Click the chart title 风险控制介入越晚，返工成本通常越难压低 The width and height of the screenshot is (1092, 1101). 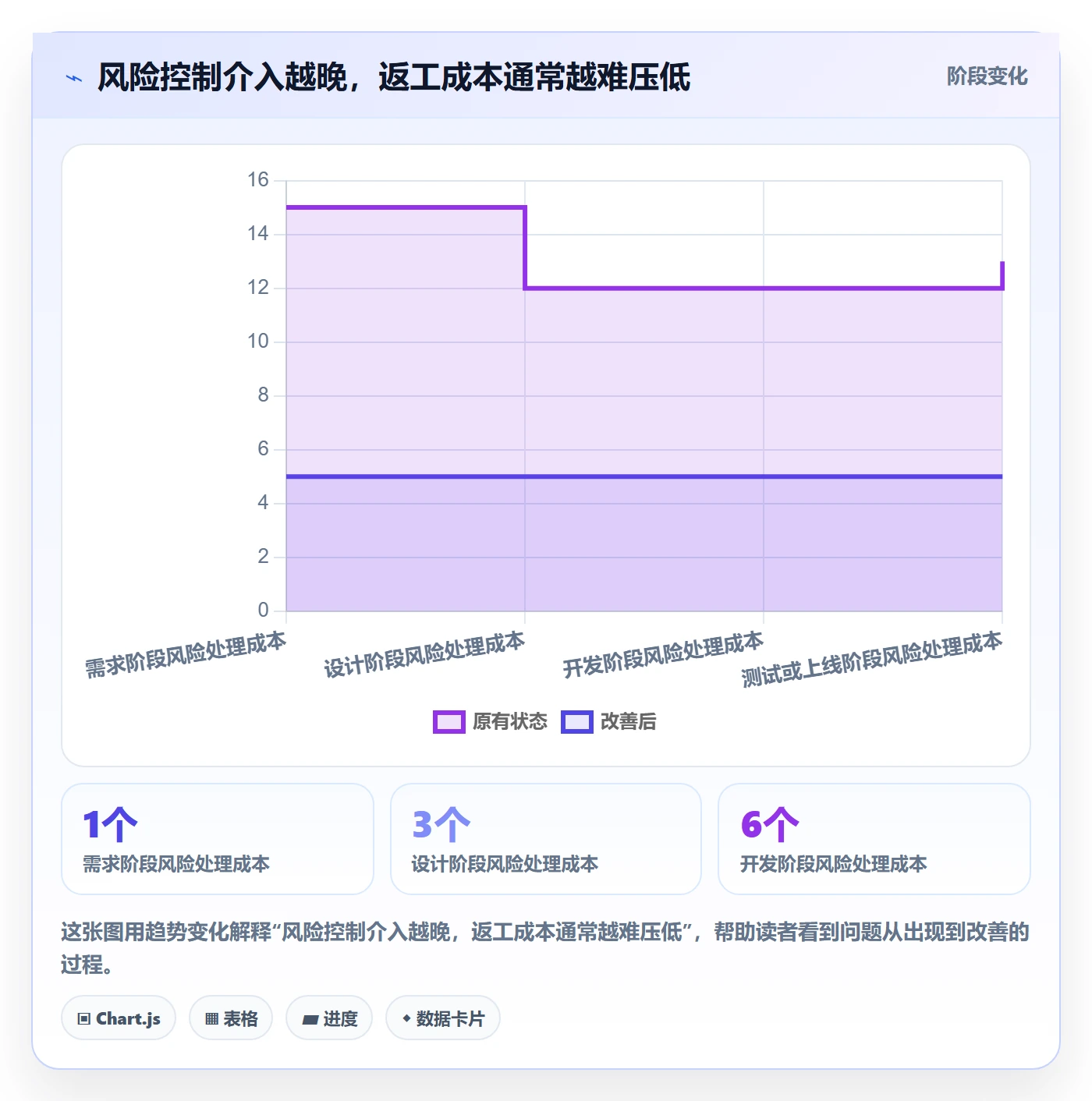(x=394, y=77)
